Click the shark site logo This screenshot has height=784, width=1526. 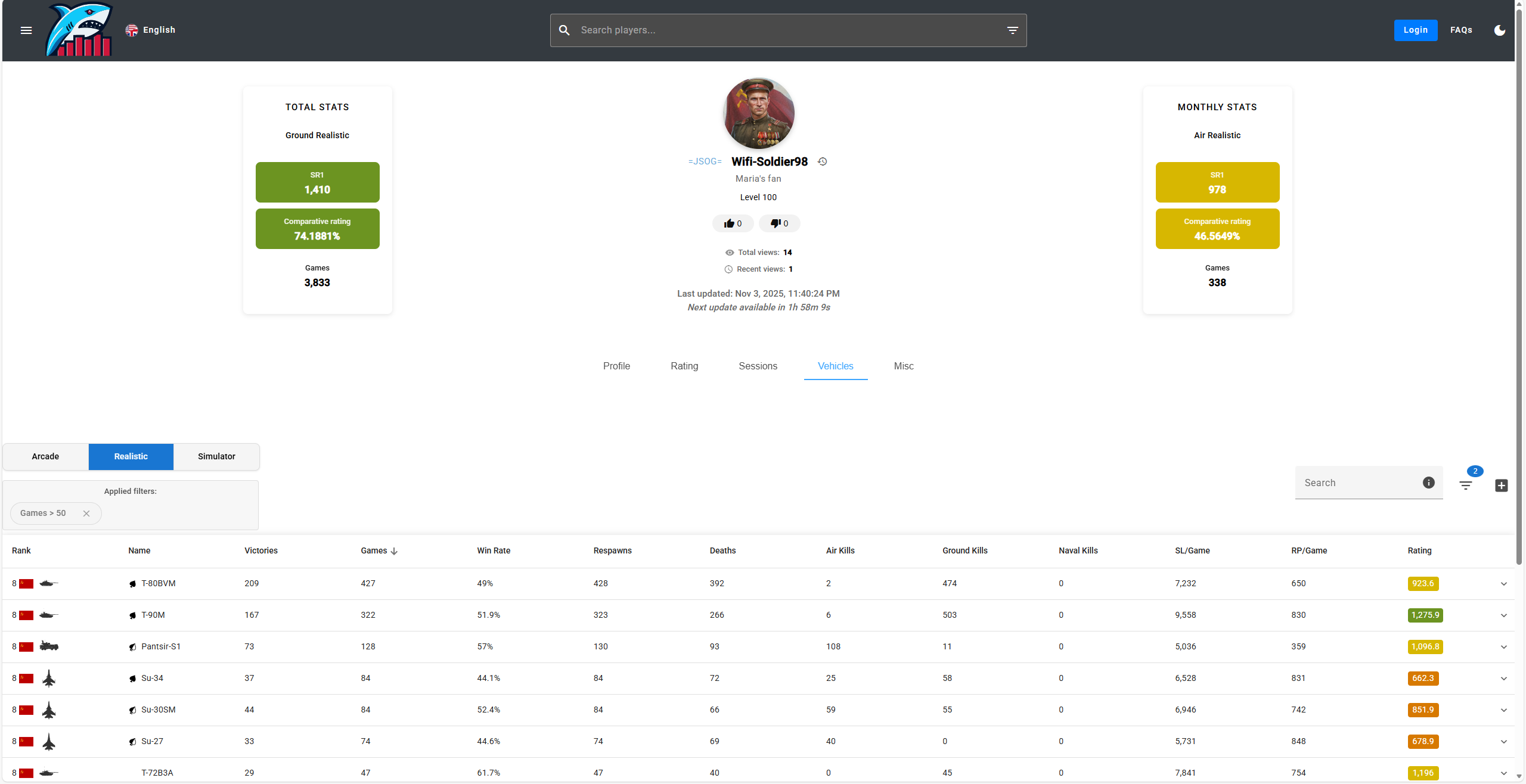(80, 30)
